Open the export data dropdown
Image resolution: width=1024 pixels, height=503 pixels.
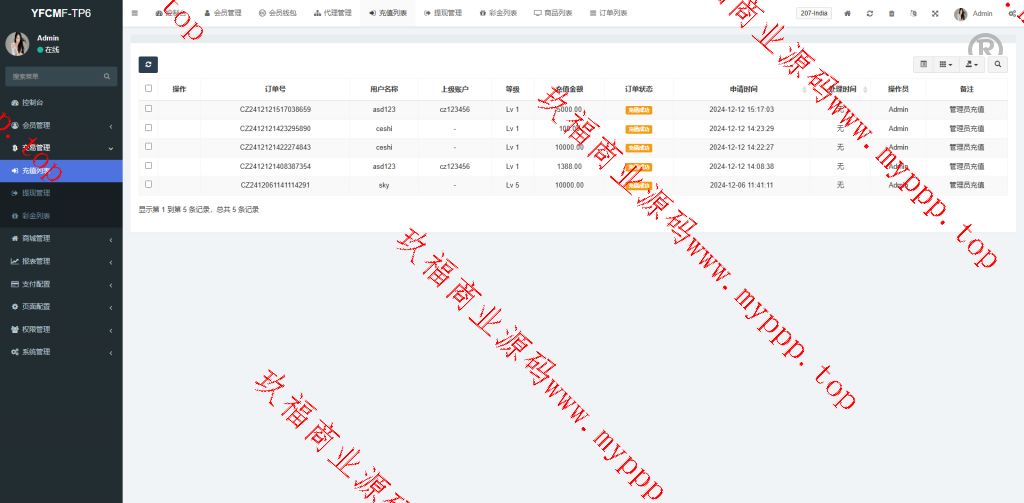click(x=970, y=64)
